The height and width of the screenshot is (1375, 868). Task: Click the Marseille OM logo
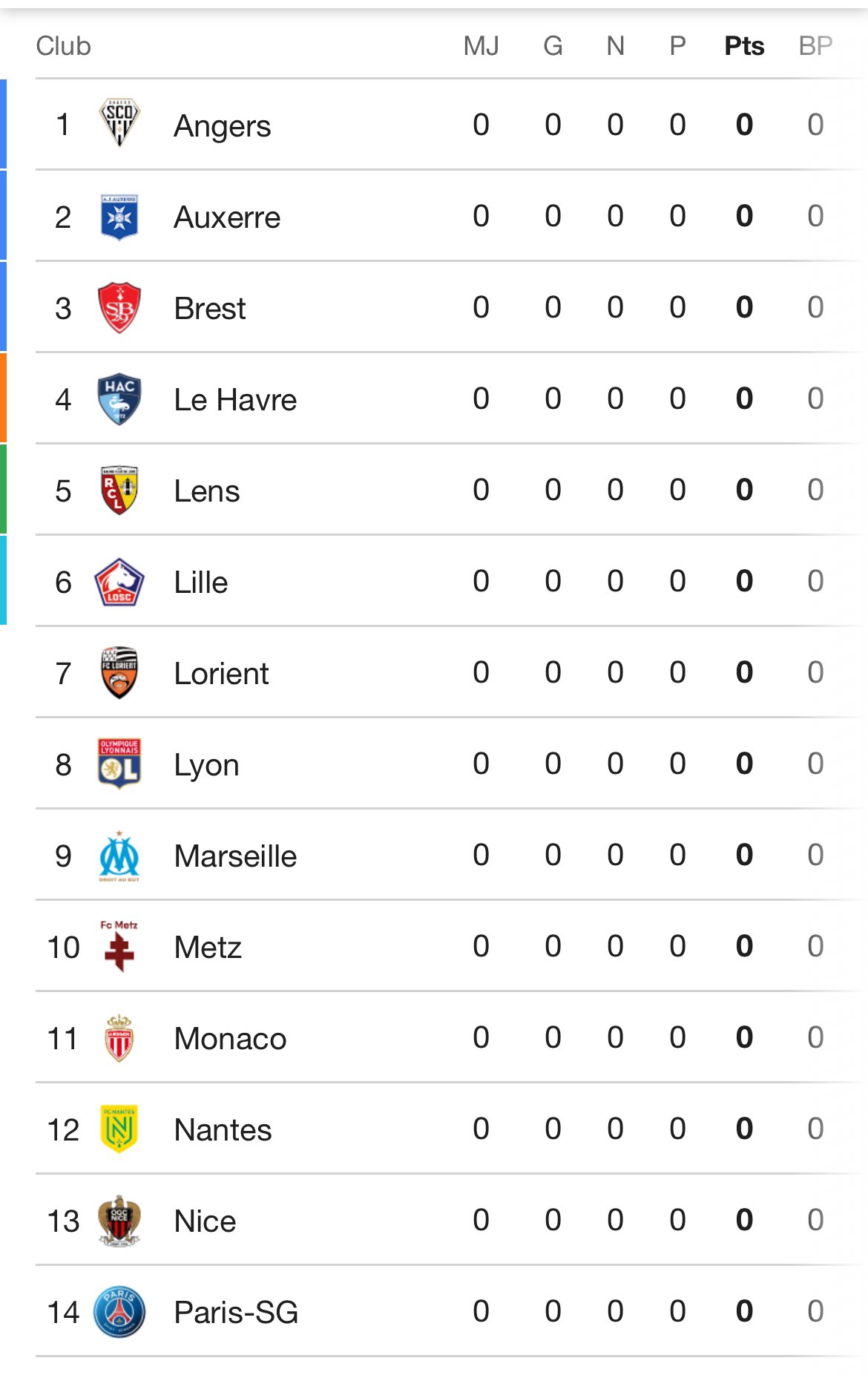click(x=119, y=856)
